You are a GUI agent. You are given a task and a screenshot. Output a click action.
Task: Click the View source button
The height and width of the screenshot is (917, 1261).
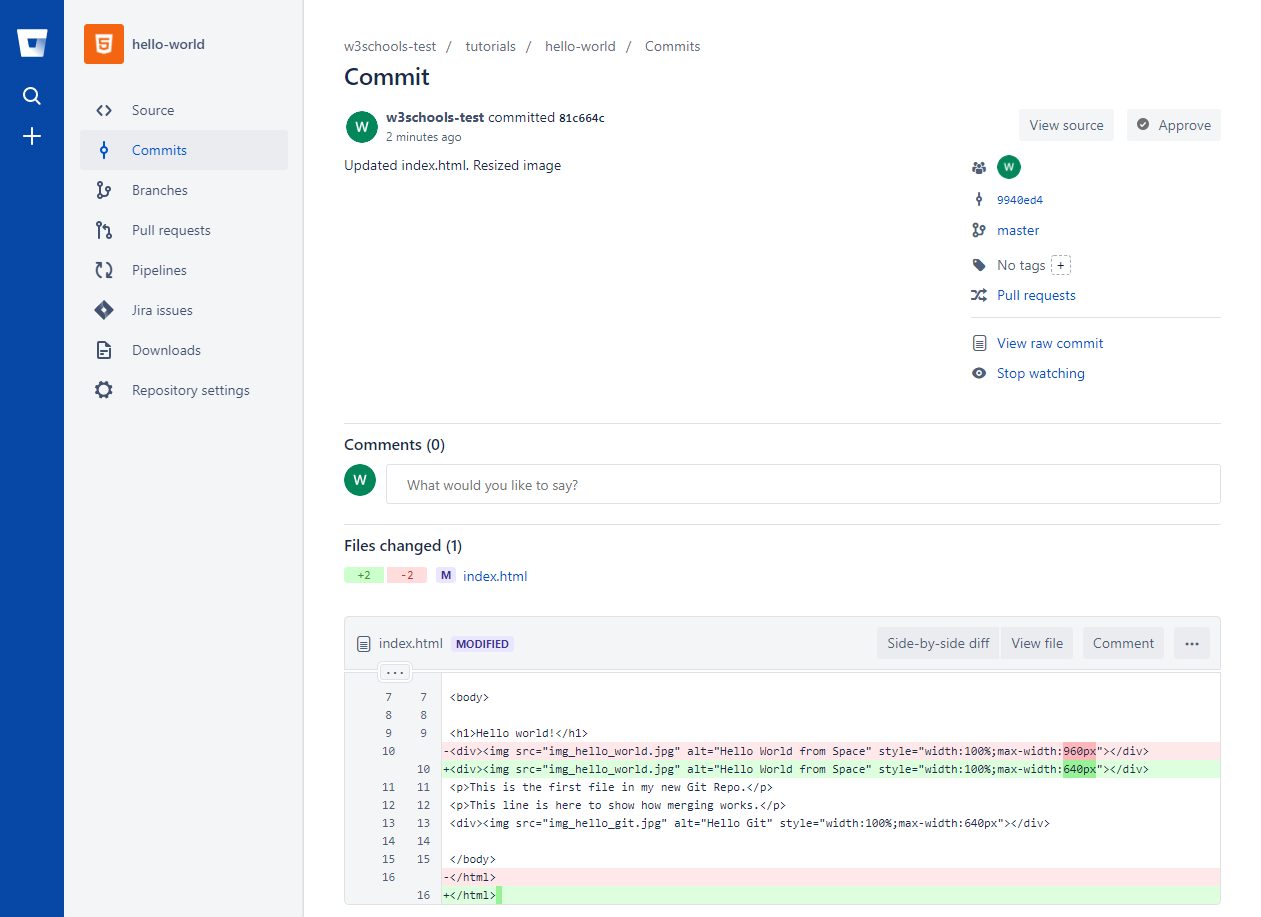1066,125
